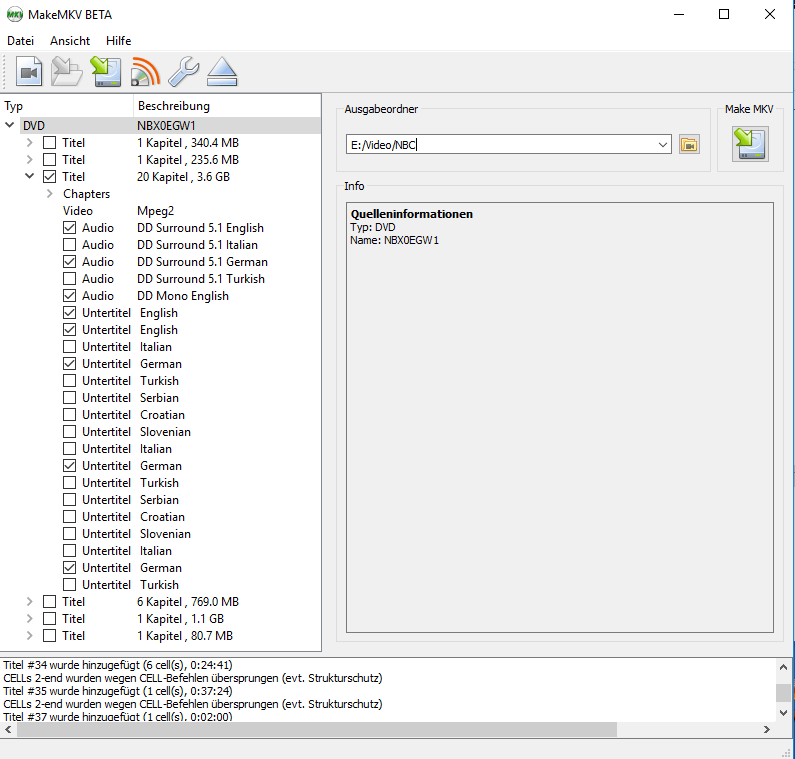Uncheck the 20 Kapitel 3.6 GB title

click(49, 177)
